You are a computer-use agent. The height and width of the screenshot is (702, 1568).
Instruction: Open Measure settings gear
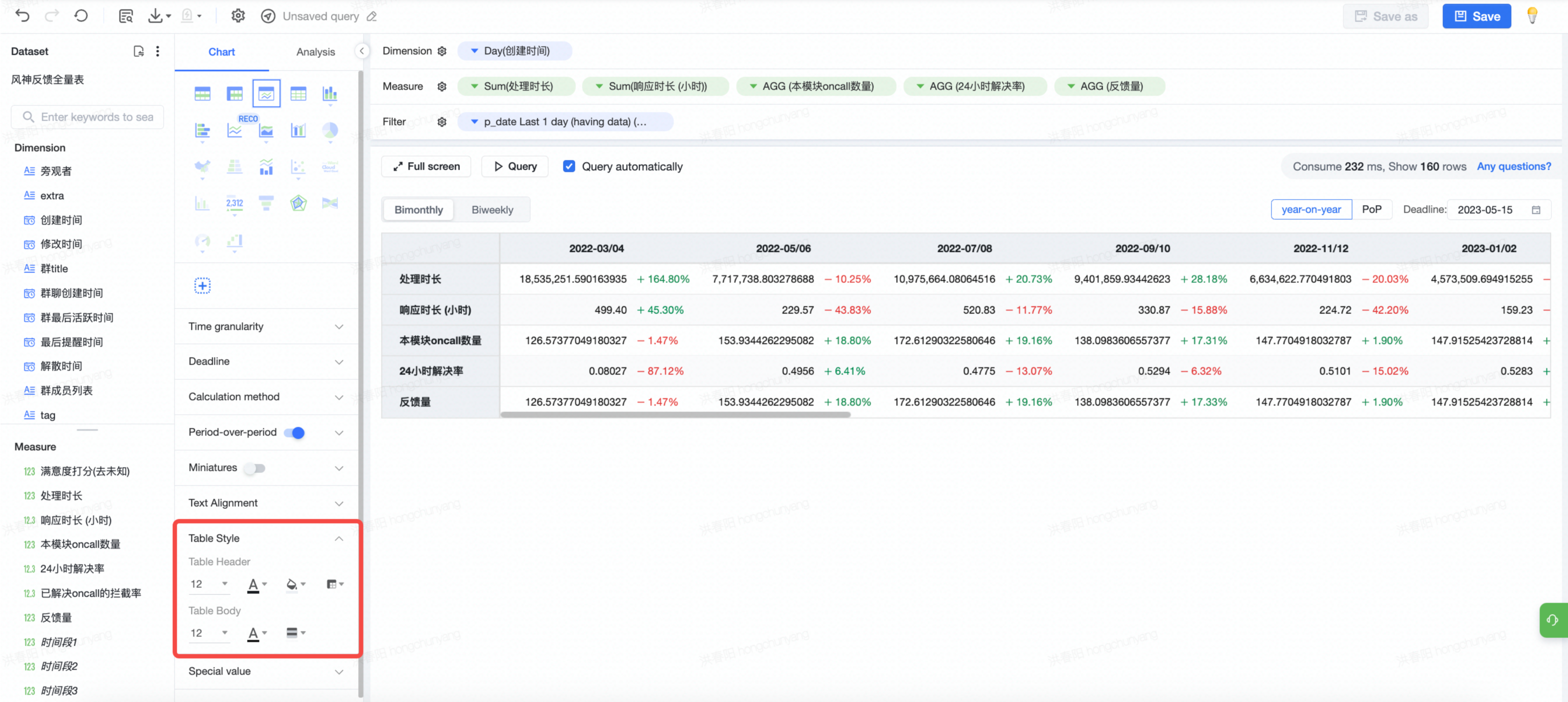[442, 86]
